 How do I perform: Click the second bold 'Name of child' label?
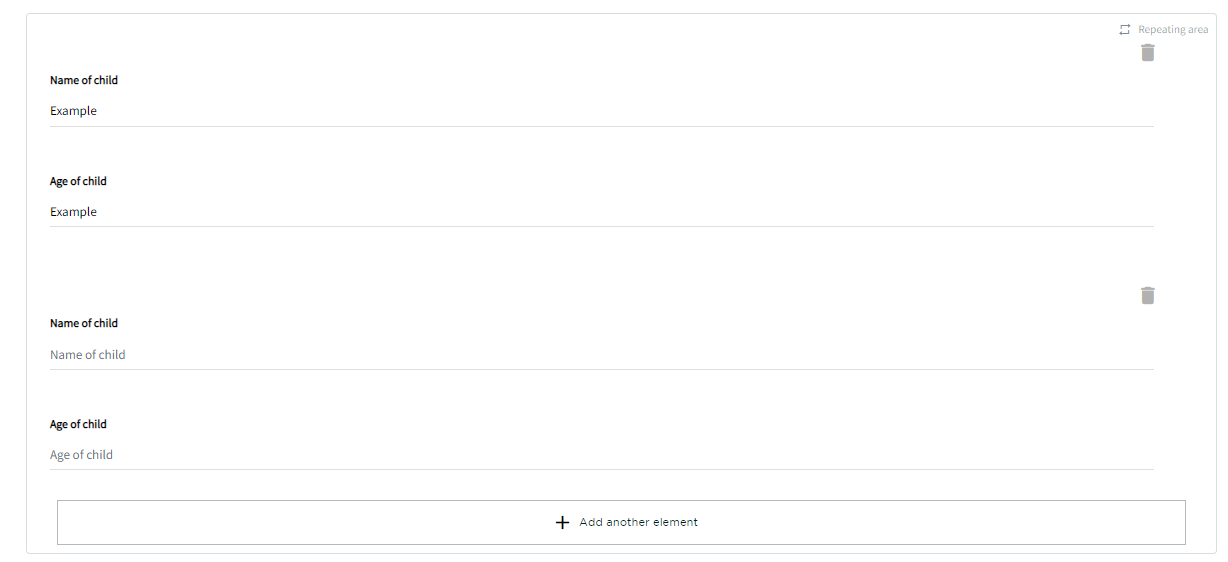(x=84, y=323)
